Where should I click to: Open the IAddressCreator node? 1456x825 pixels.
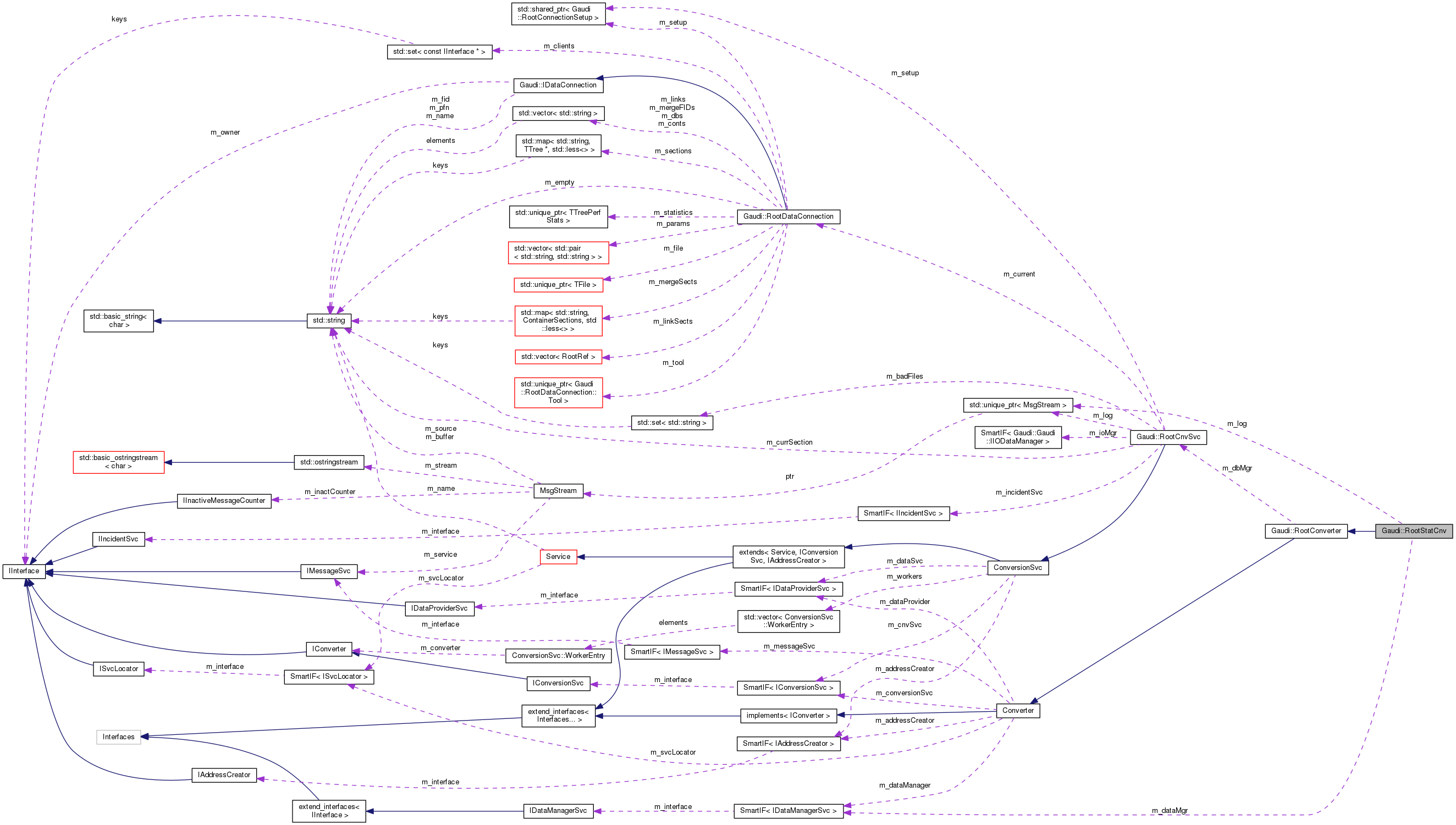[224, 775]
